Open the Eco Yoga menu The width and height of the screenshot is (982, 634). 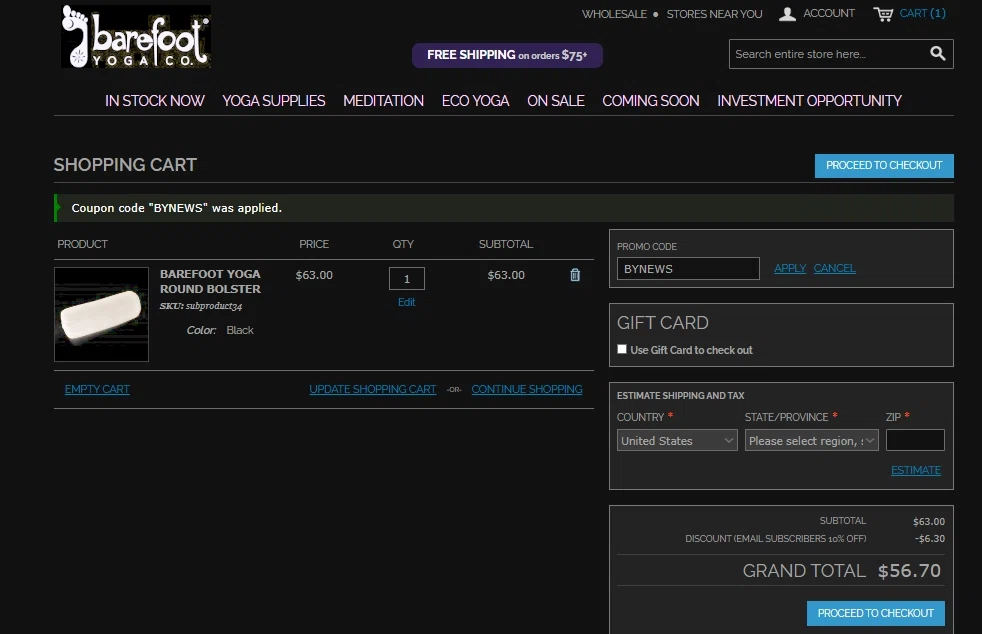(475, 101)
